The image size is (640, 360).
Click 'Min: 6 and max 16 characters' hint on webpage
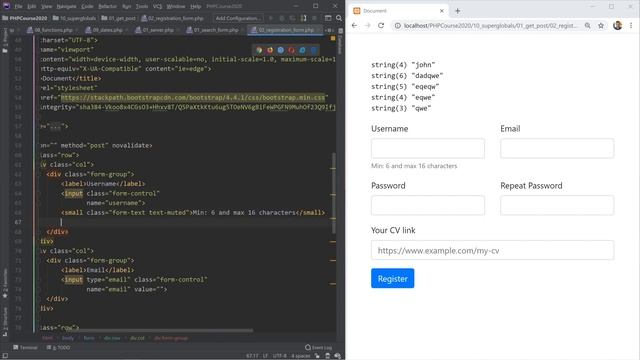[414, 166]
